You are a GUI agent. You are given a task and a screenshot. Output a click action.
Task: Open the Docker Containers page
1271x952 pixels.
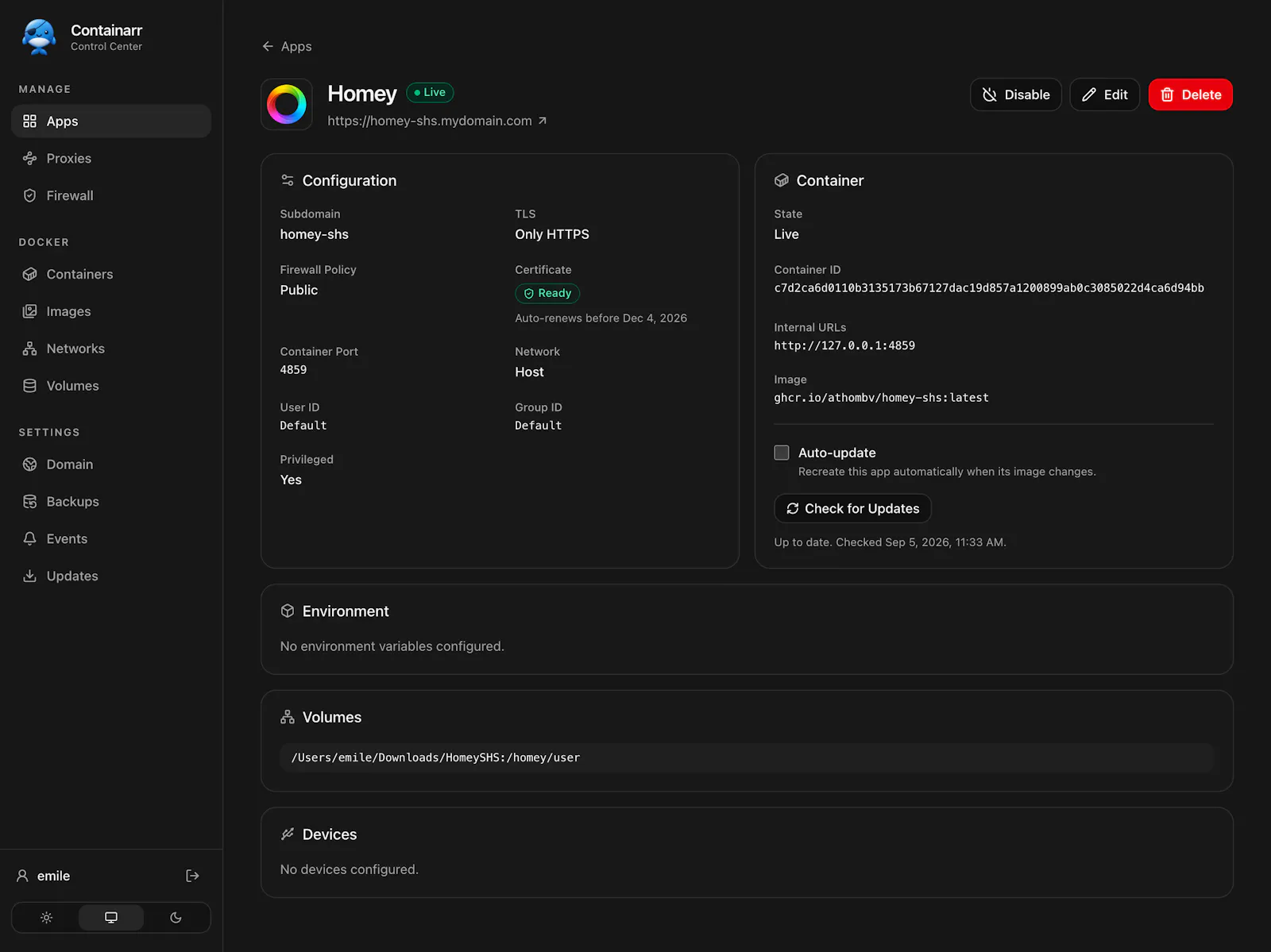coord(111,274)
